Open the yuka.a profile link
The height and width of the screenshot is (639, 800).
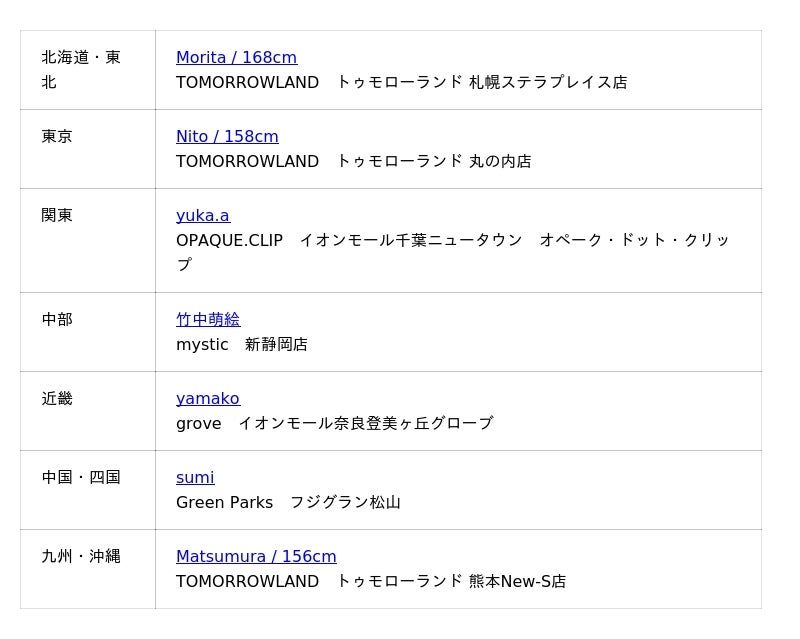click(x=203, y=216)
